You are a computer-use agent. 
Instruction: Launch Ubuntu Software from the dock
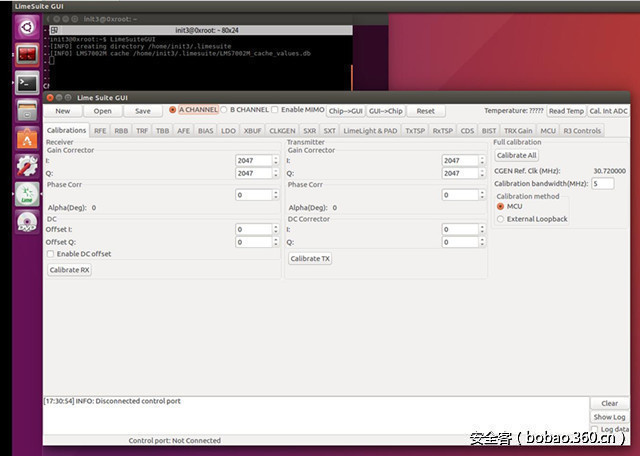26,139
